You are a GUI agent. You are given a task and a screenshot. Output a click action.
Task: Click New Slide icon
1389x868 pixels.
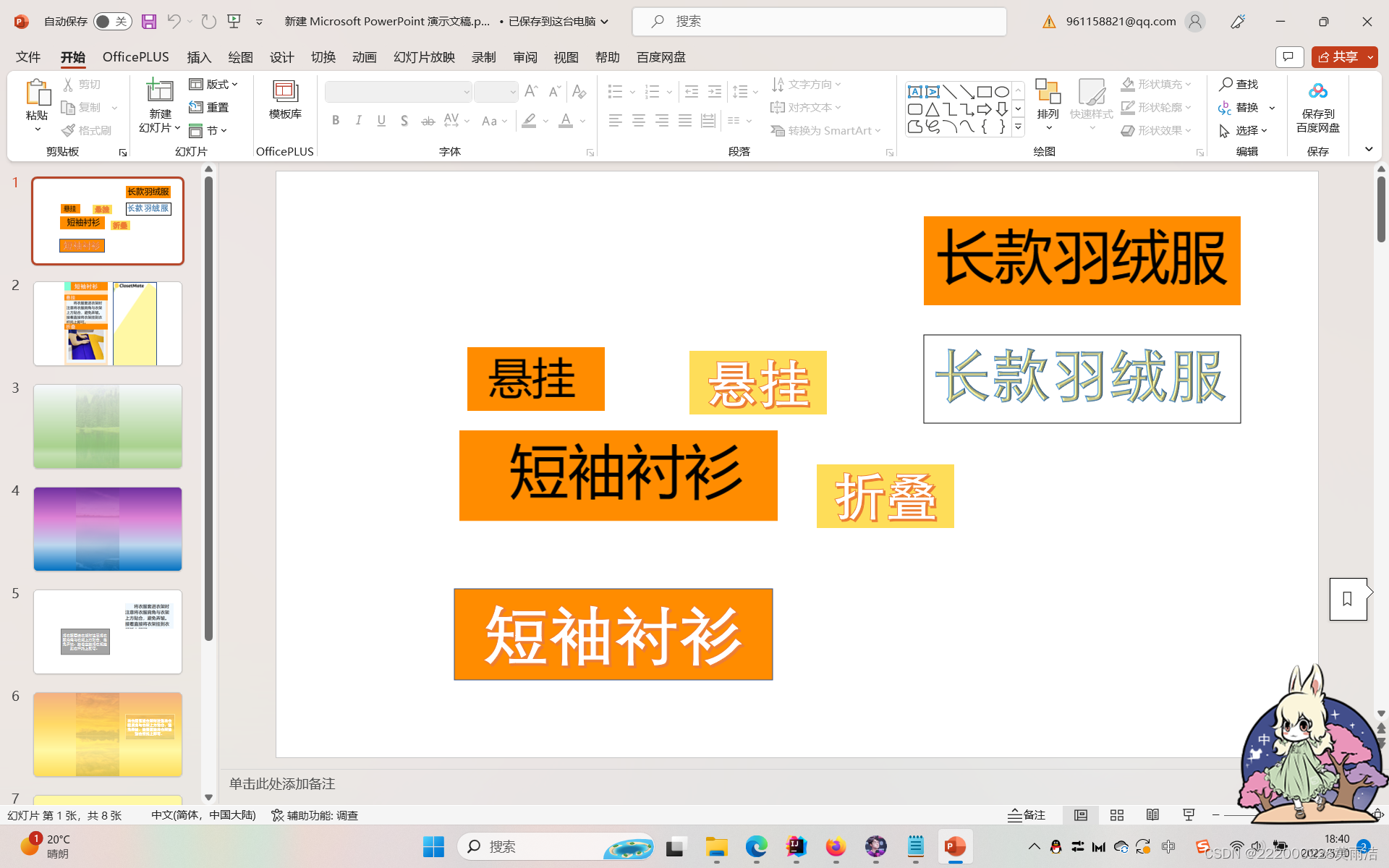coord(160,91)
